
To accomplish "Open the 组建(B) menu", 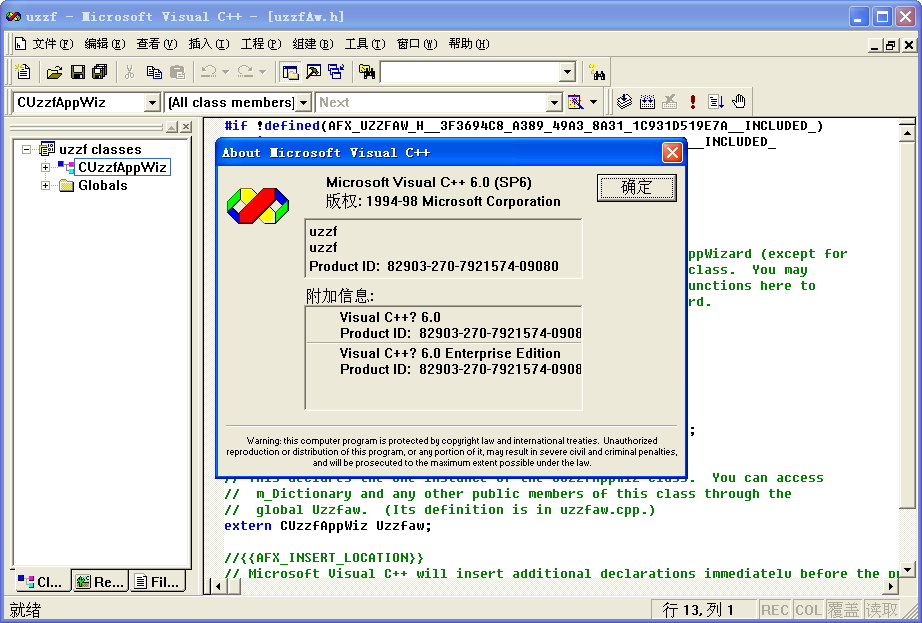I will [x=313, y=44].
